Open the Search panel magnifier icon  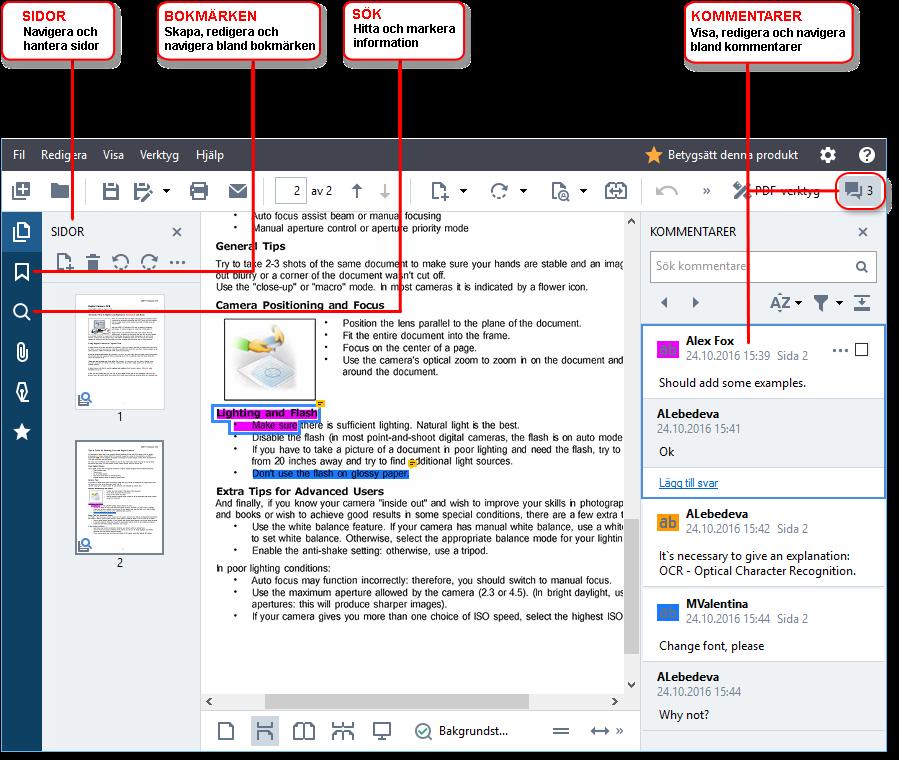pyautogui.click(x=22, y=312)
